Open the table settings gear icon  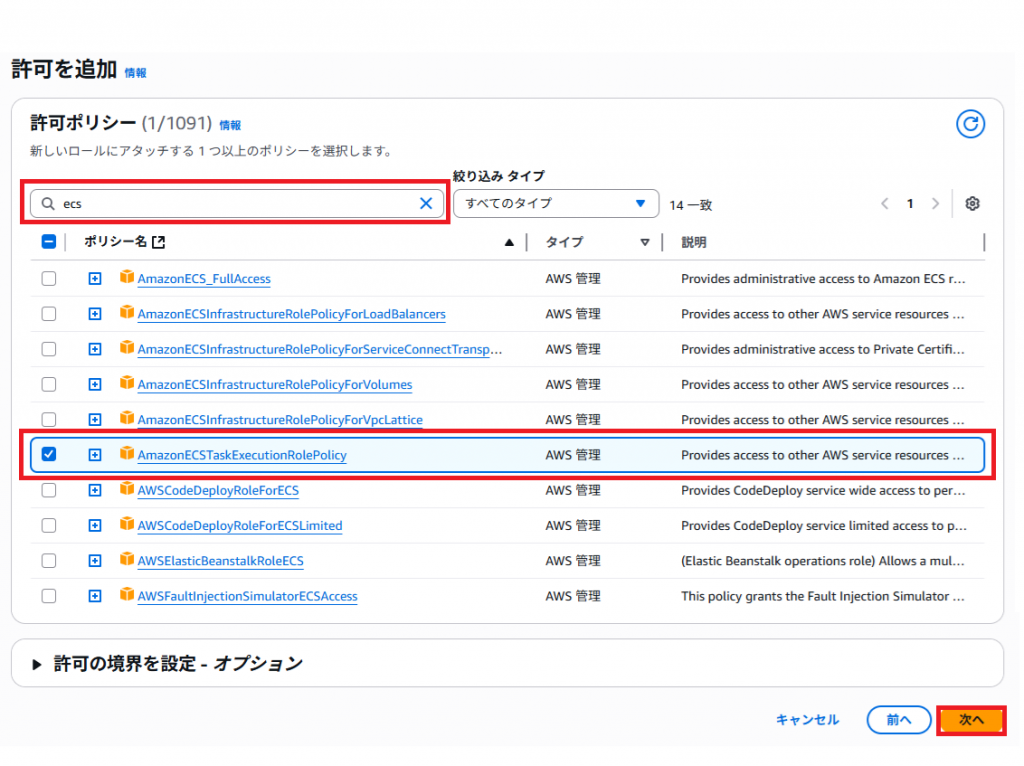point(972,204)
